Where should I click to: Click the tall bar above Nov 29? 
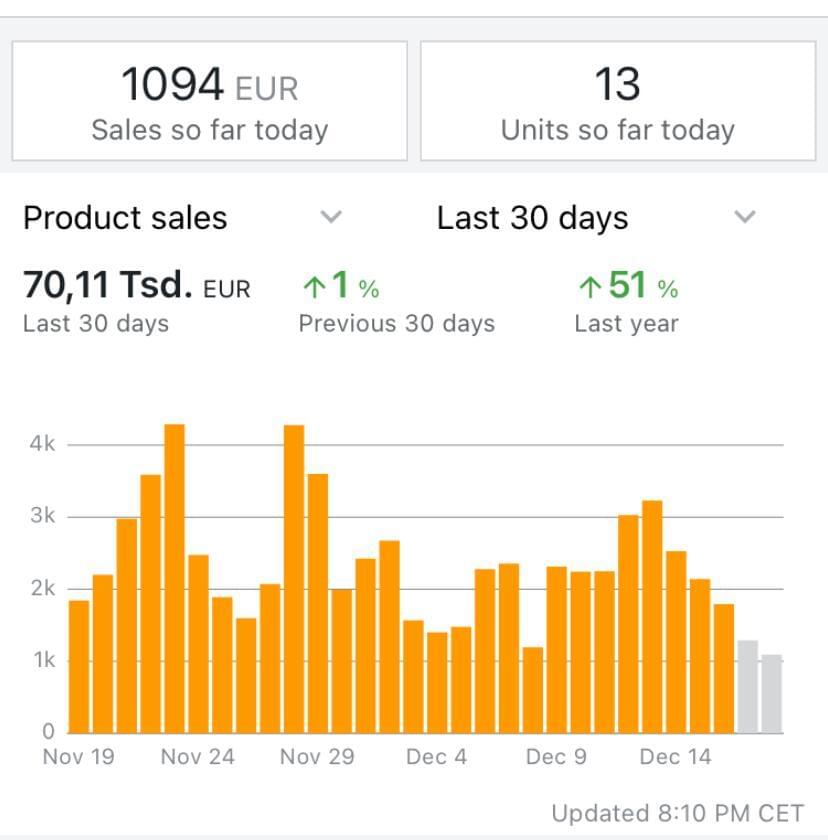[294, 579]
